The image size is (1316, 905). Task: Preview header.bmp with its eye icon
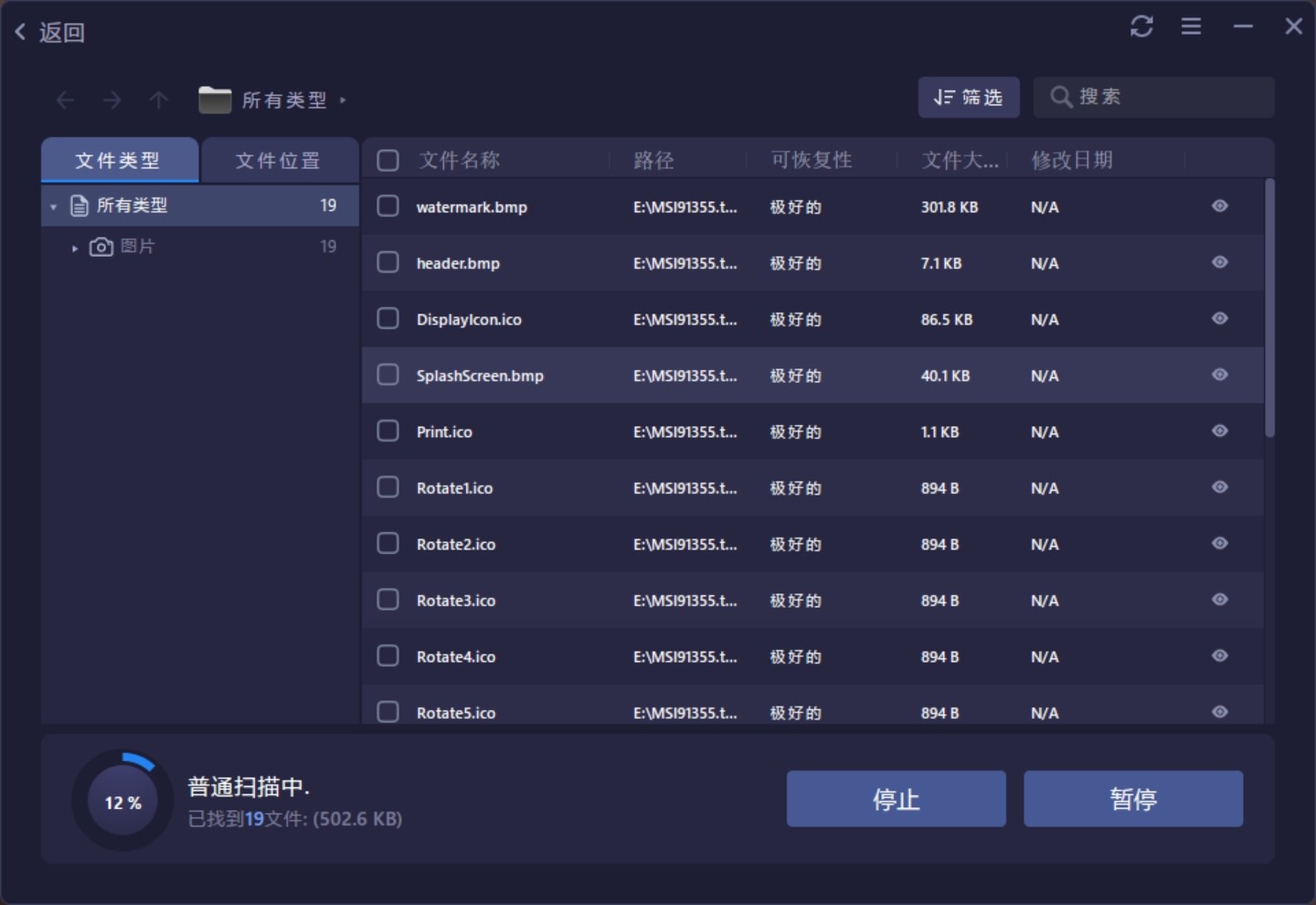(x=1219, y=262)
